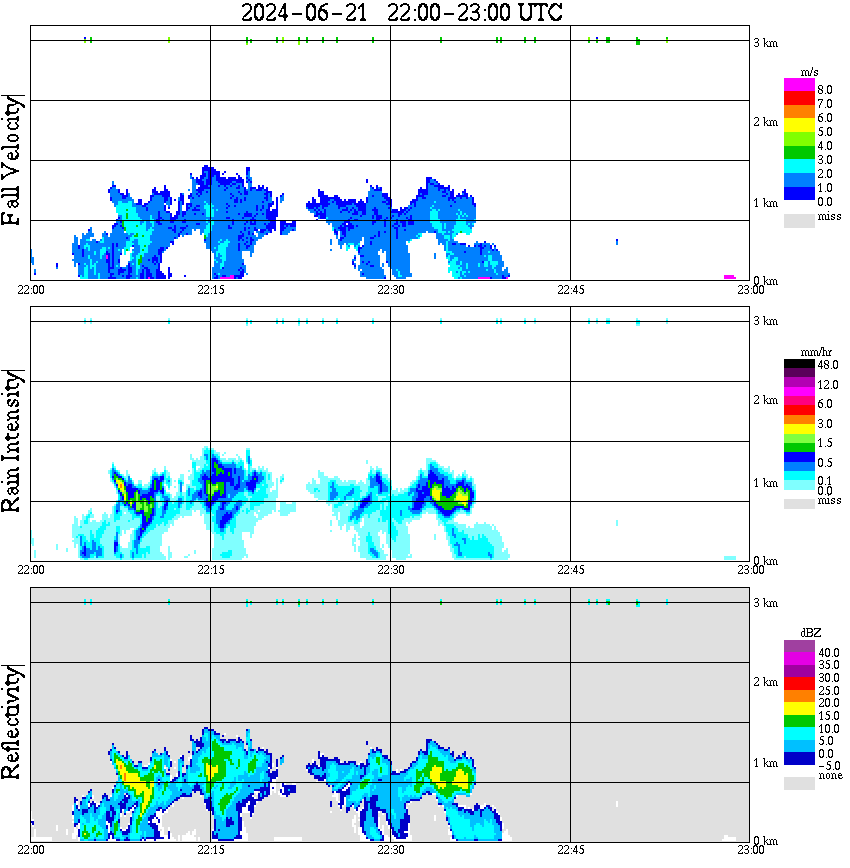Click the 7.0 value in m/s legend

[825, 104]
